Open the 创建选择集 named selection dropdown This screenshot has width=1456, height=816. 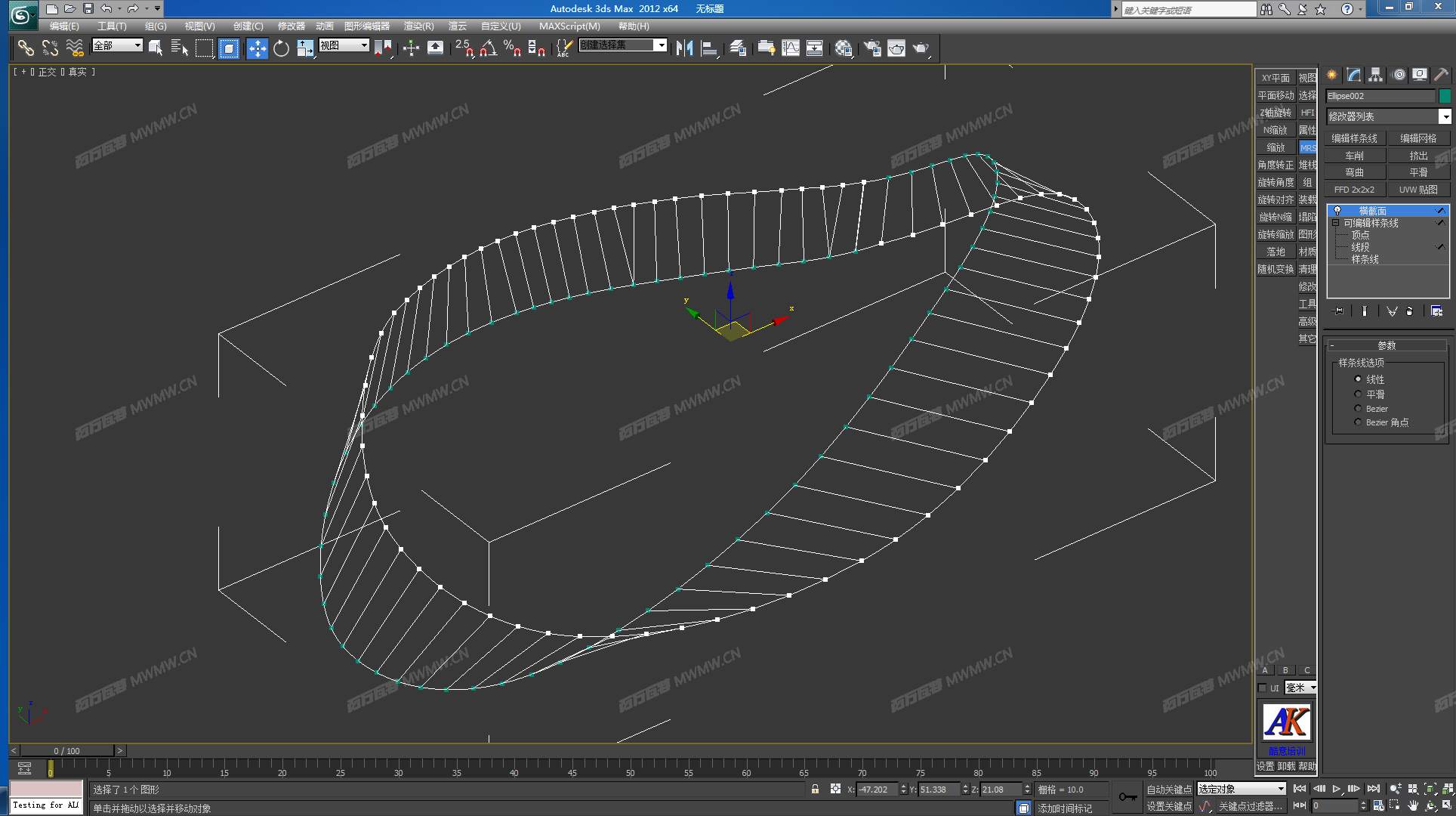tap(623, 45)
